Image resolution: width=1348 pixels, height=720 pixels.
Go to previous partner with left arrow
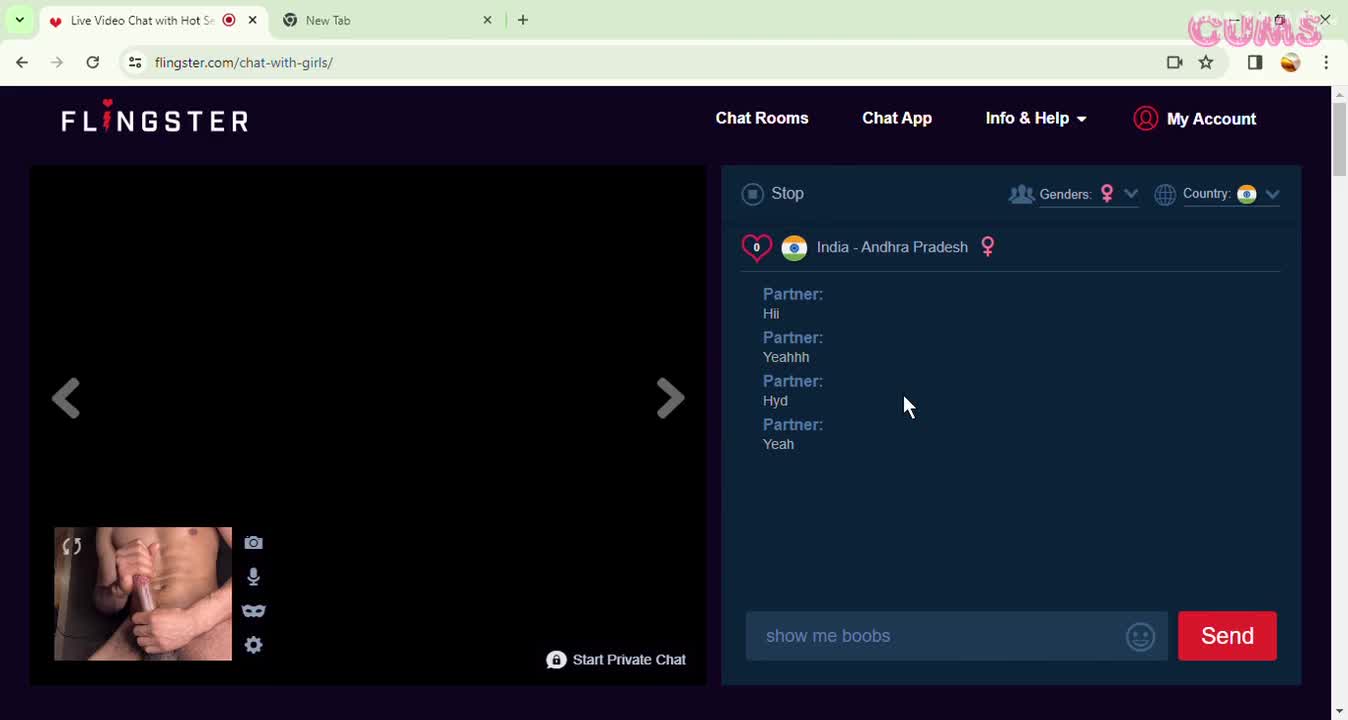click(66, 398)
